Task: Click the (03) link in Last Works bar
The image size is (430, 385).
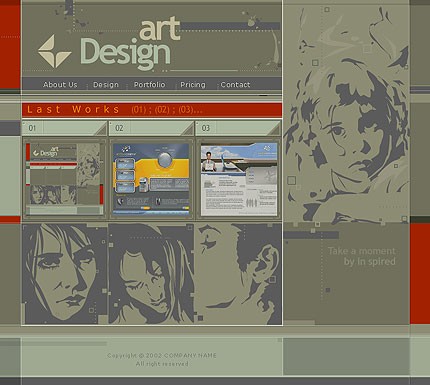Action: point(186,109)
